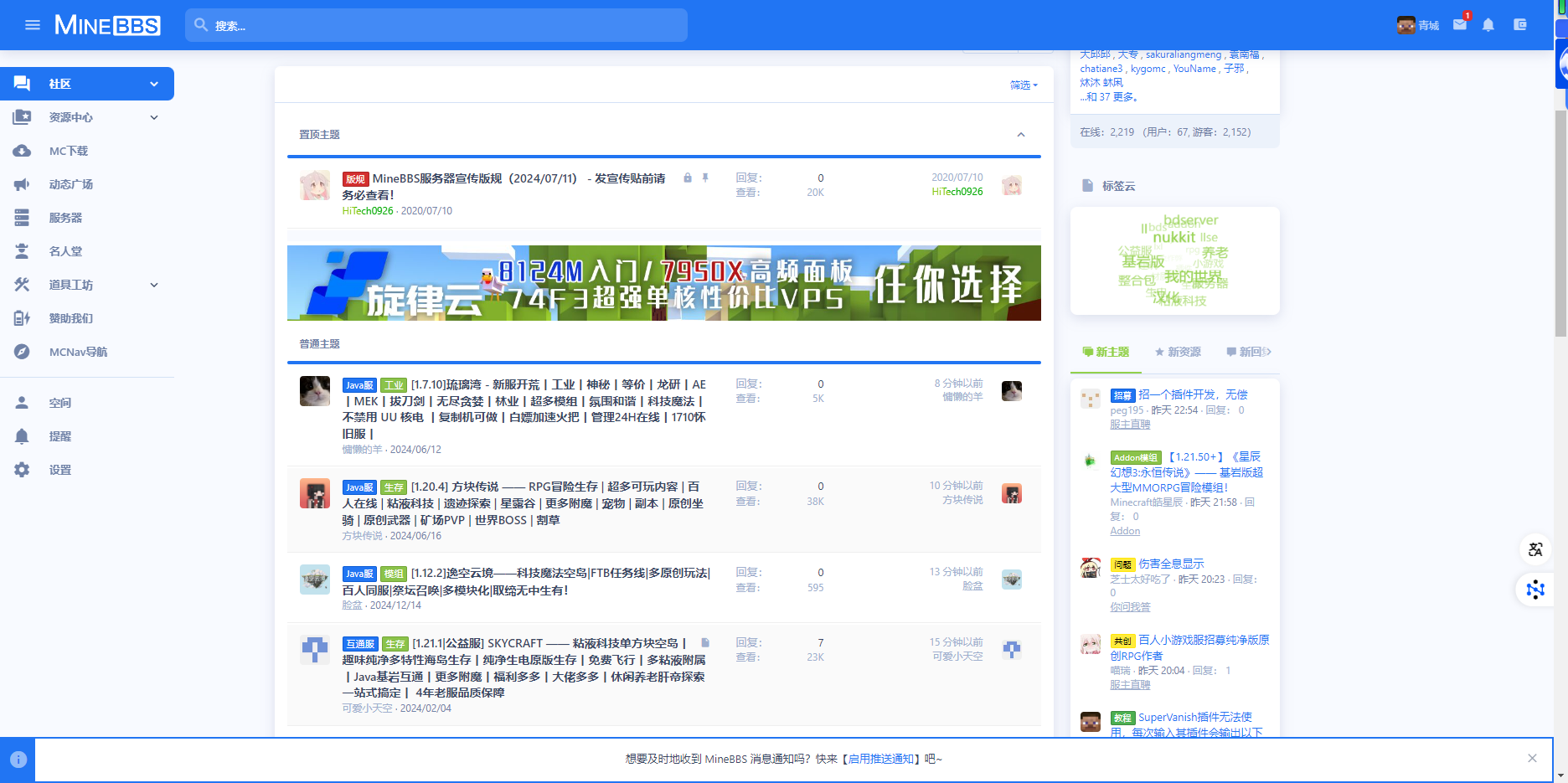Open the 筛选 filter dropdown
The width and height of the screenshot is (1568, 783).
point(1024,85)
